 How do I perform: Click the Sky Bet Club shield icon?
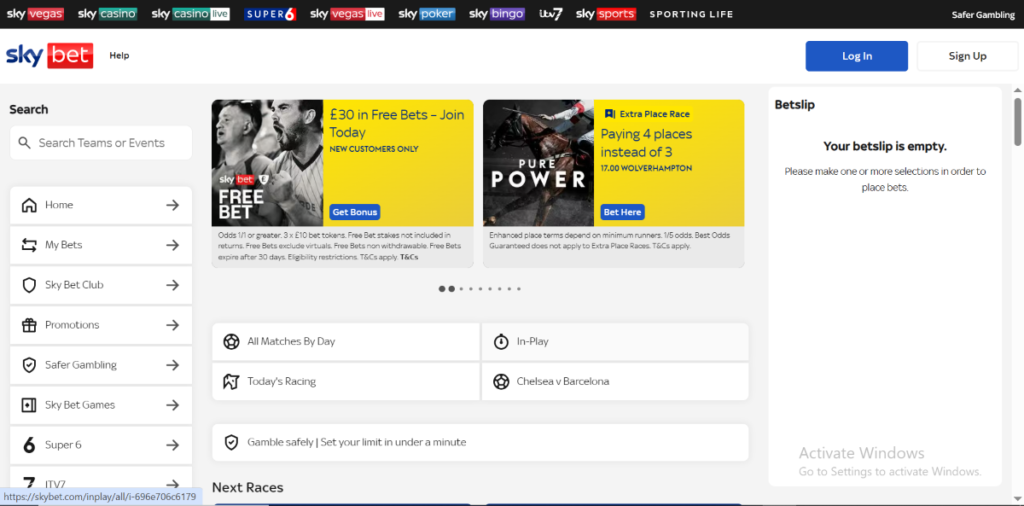pos(29,285)
